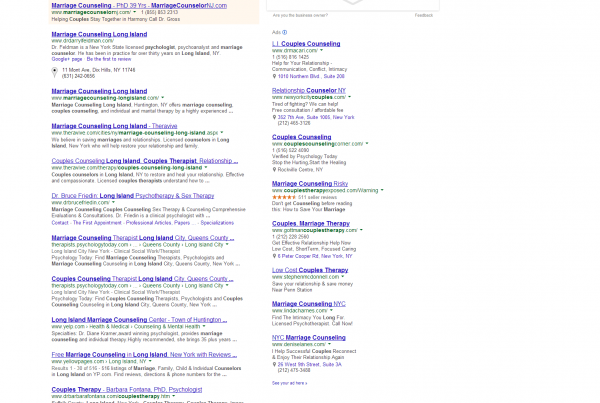Screen dimensions: 600x403
Task: Open Couples Therapy - Barbara Fontana, PhD result
Action: (x=127, y=389)
